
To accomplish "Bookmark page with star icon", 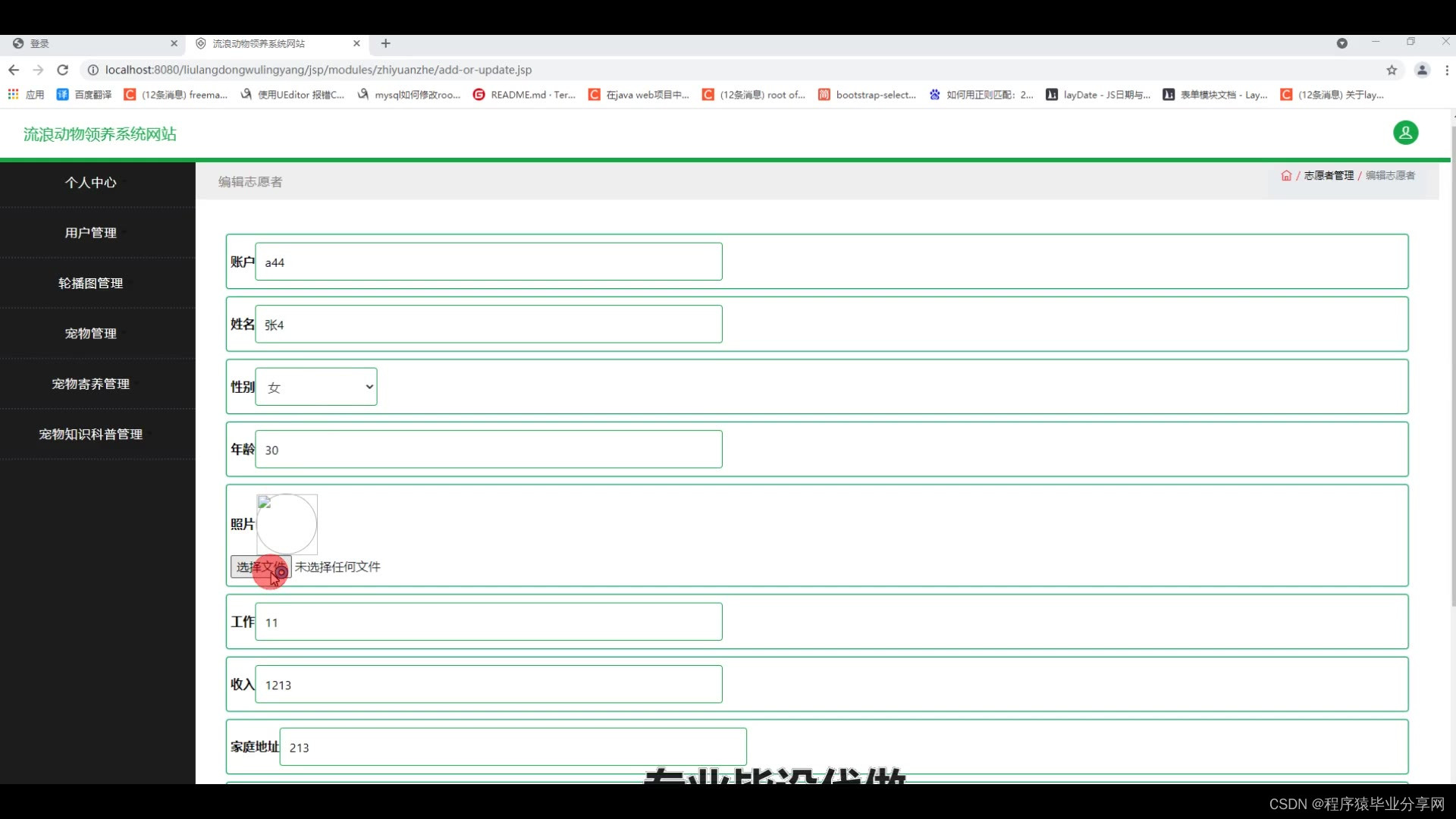I will tap(1392, 70).
